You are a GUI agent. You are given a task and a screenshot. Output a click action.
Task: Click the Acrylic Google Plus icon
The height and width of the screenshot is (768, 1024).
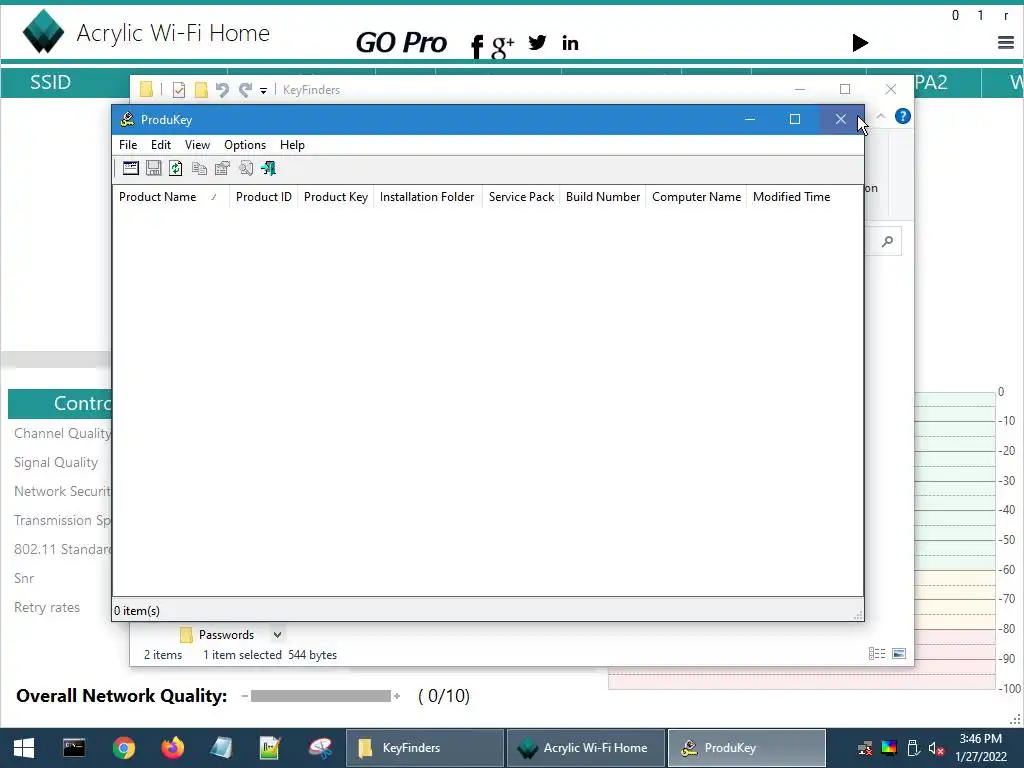point(503,46)
